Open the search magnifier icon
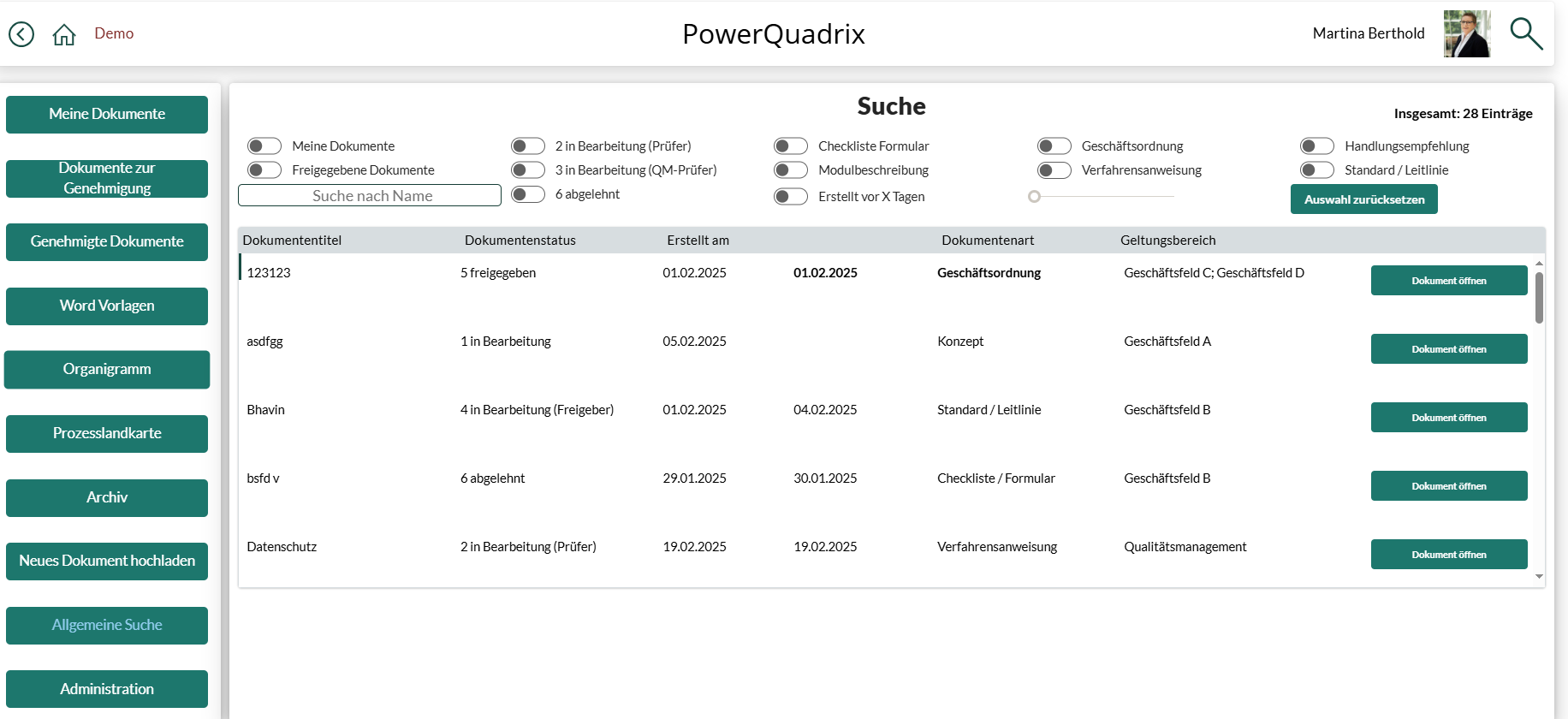Screen dimensions: 1568x719 [x=1526, y=34]
